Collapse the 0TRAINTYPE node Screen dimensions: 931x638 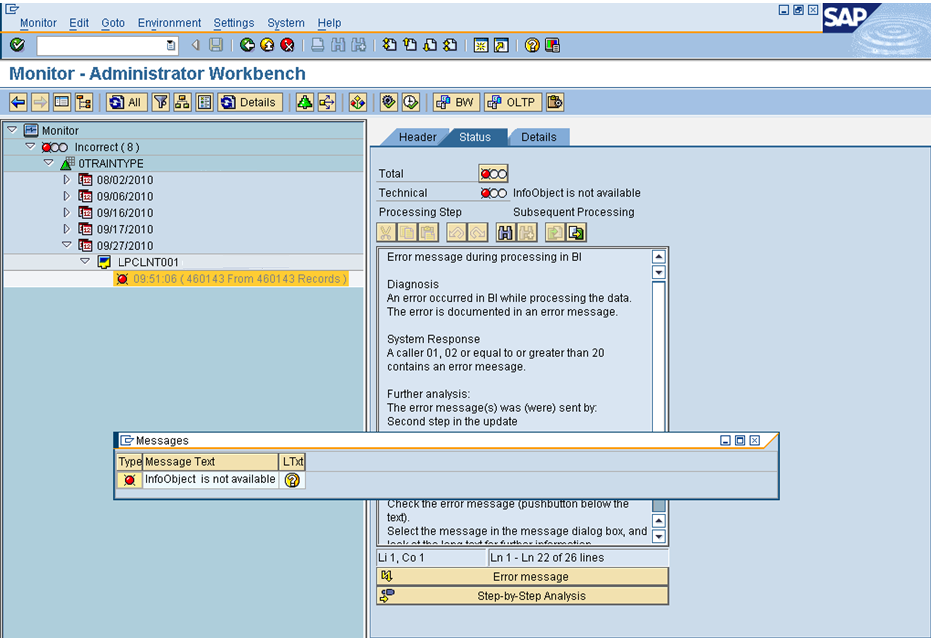[49, 163]
